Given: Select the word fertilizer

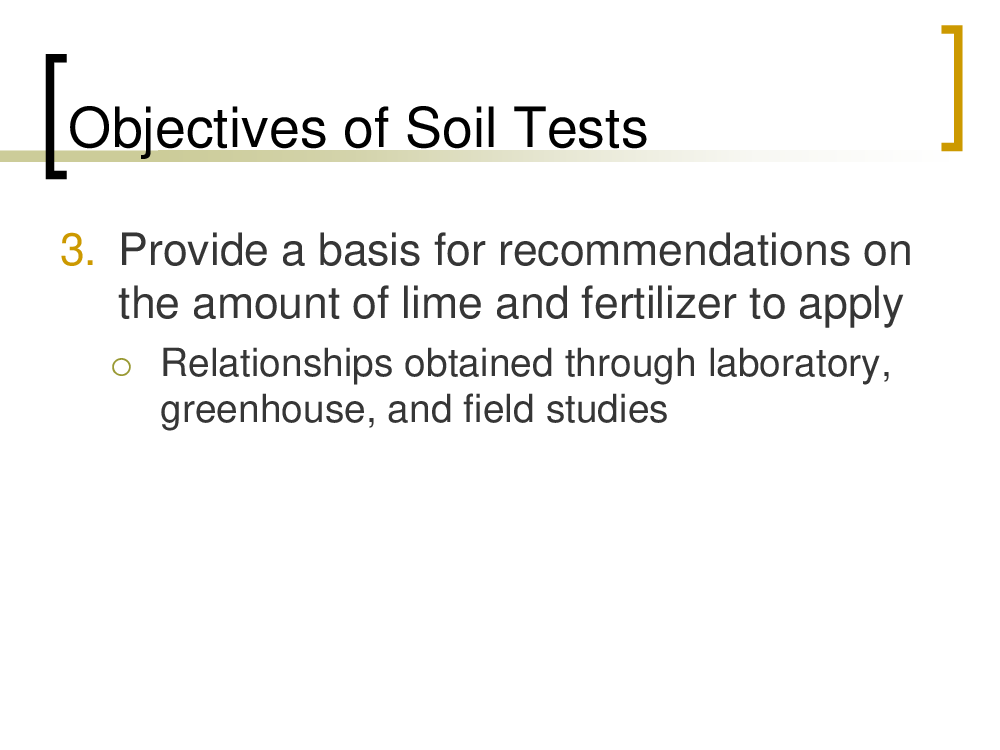Looking at the screenshot, I should [659, 303].
